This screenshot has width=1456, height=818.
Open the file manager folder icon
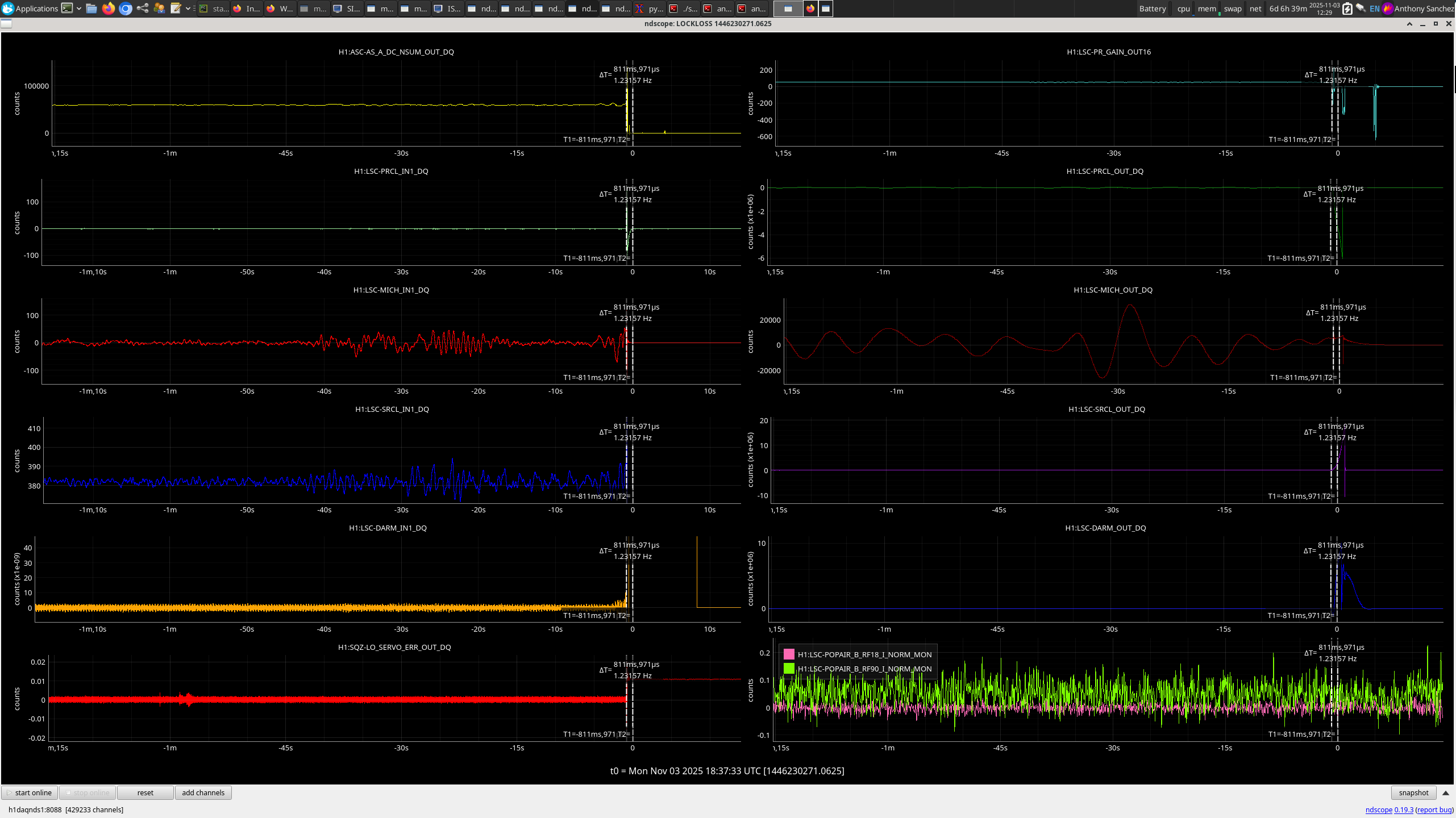(91, 8)
